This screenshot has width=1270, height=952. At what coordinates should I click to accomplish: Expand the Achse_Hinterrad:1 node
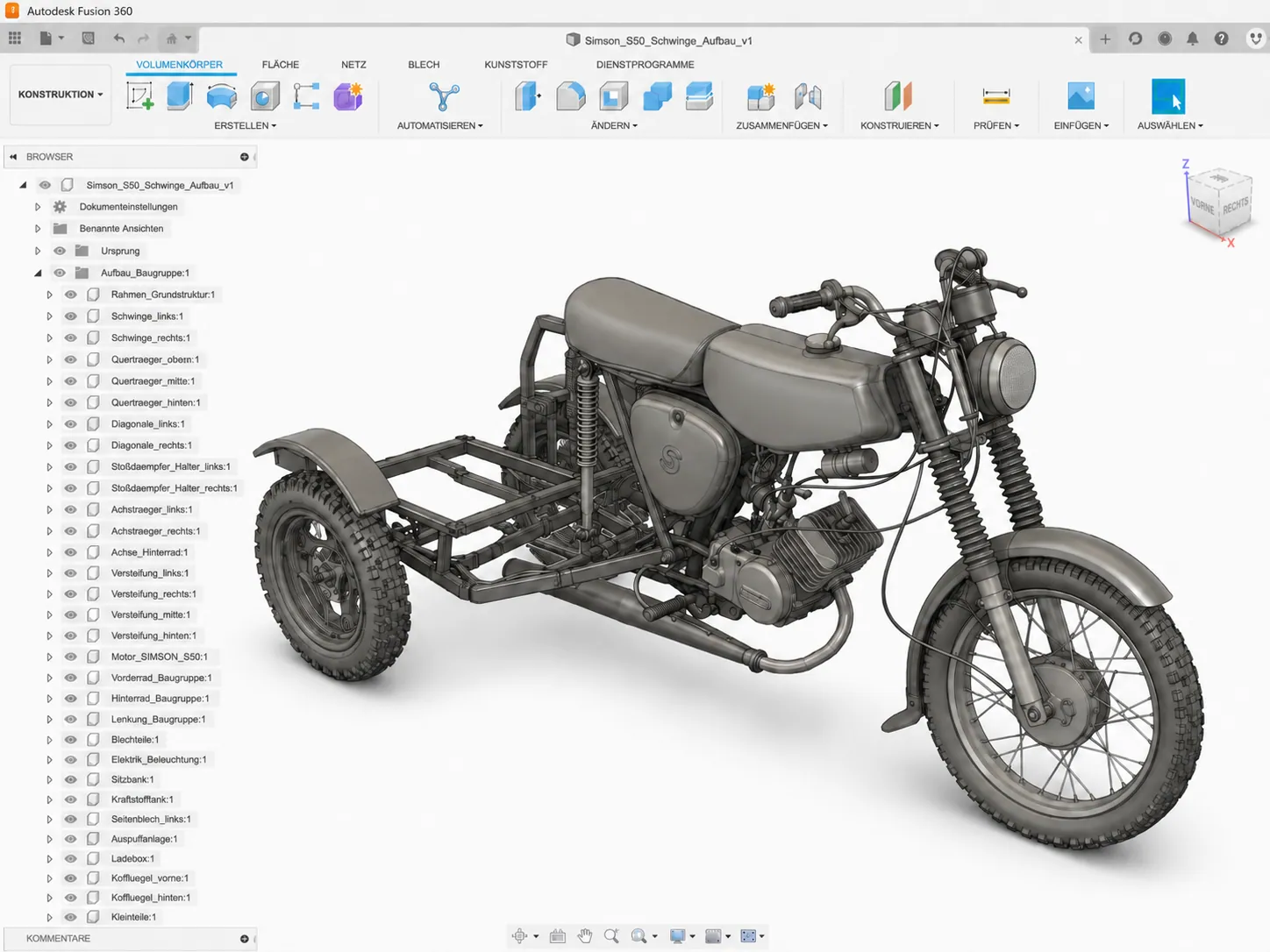coord(49,552)
